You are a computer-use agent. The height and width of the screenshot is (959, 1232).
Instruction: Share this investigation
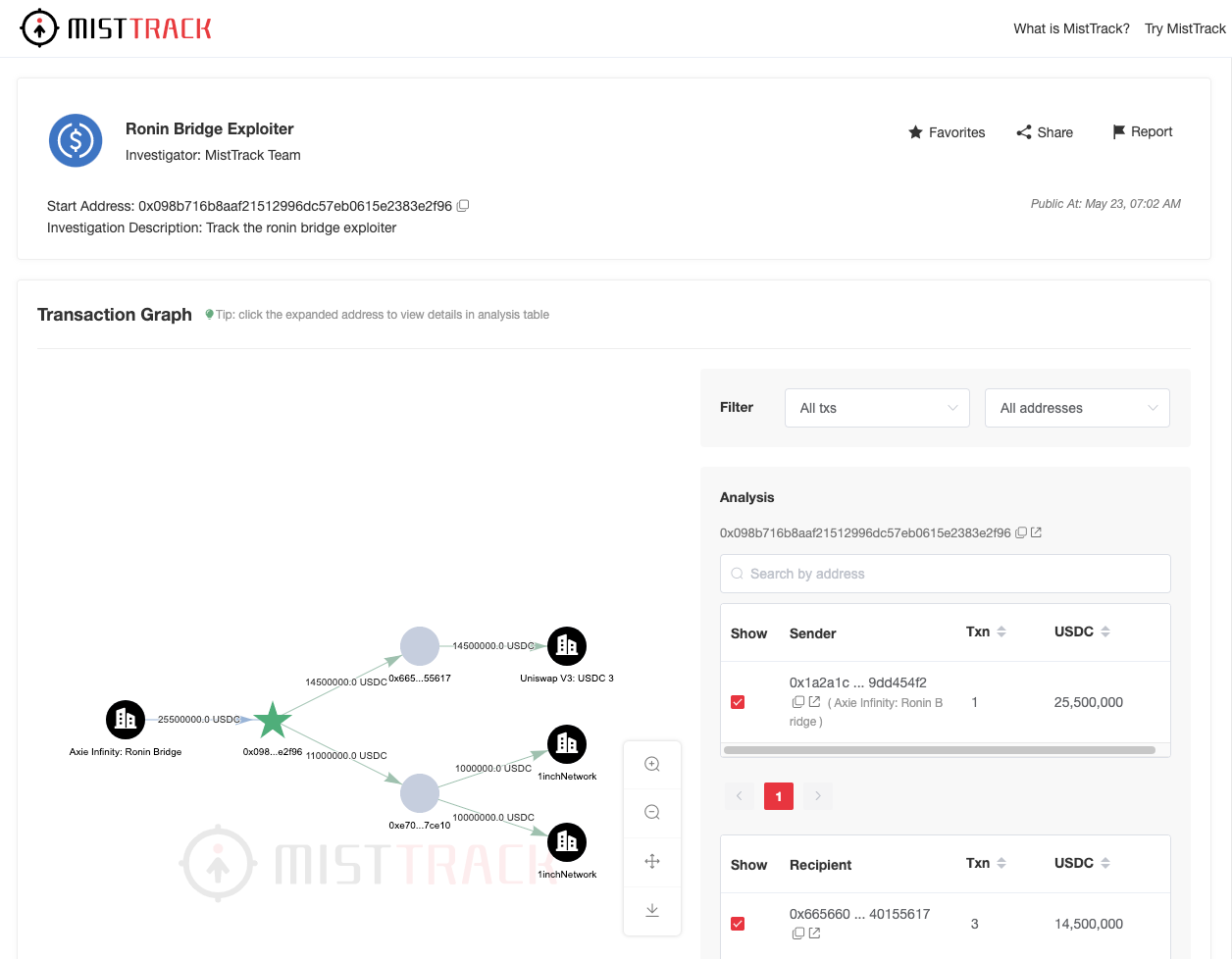[x=1045, y=132]
